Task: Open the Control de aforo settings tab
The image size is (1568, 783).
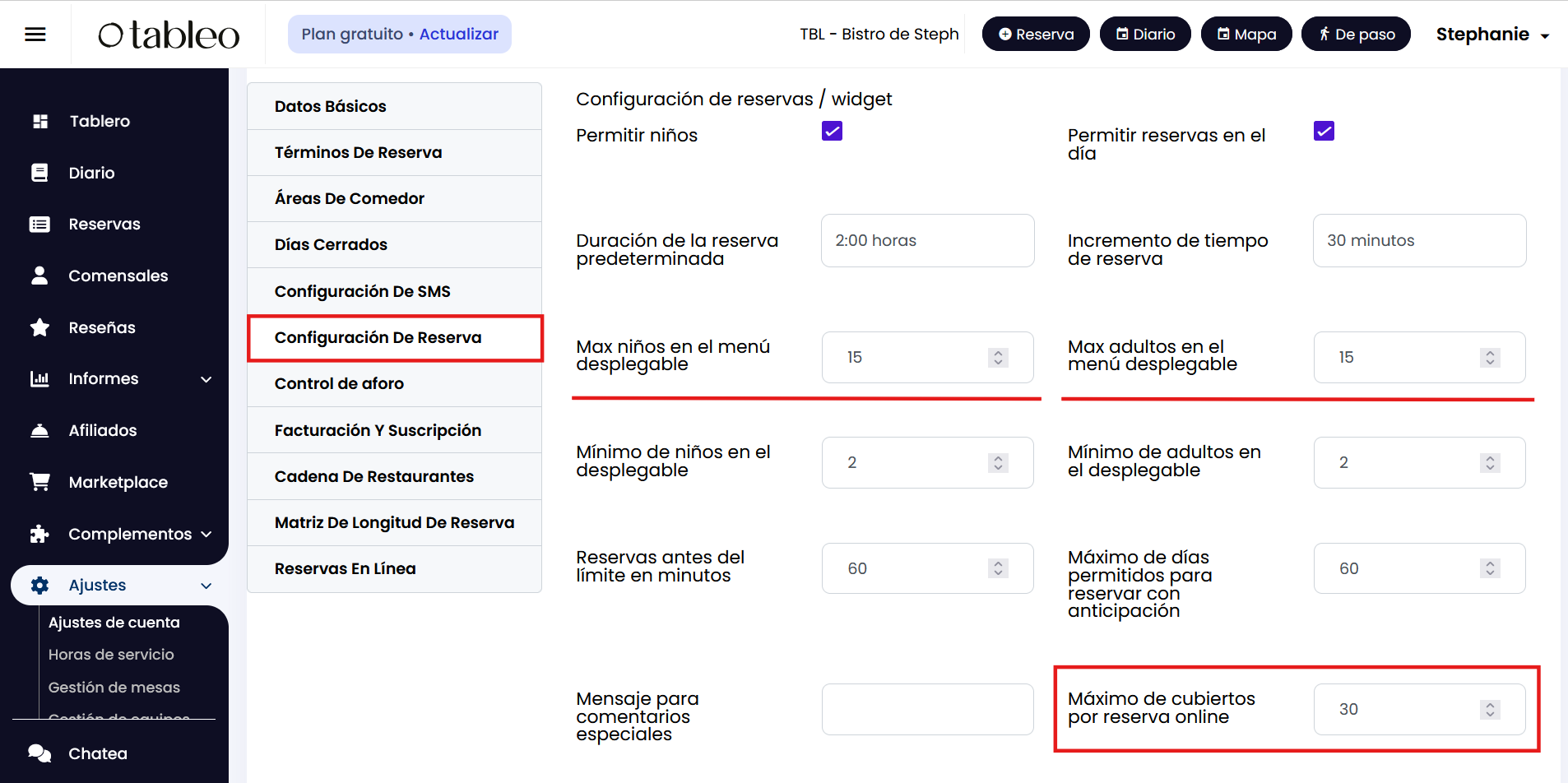Action: tap(339, 383)
